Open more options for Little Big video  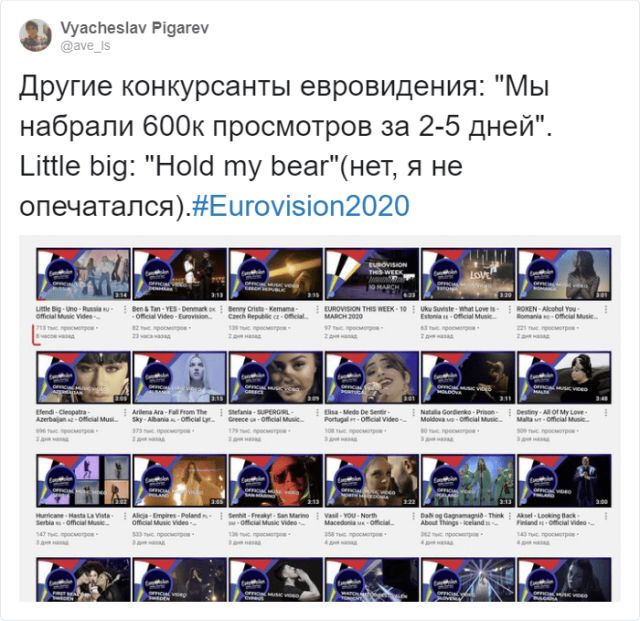click(x=125, y=309)
